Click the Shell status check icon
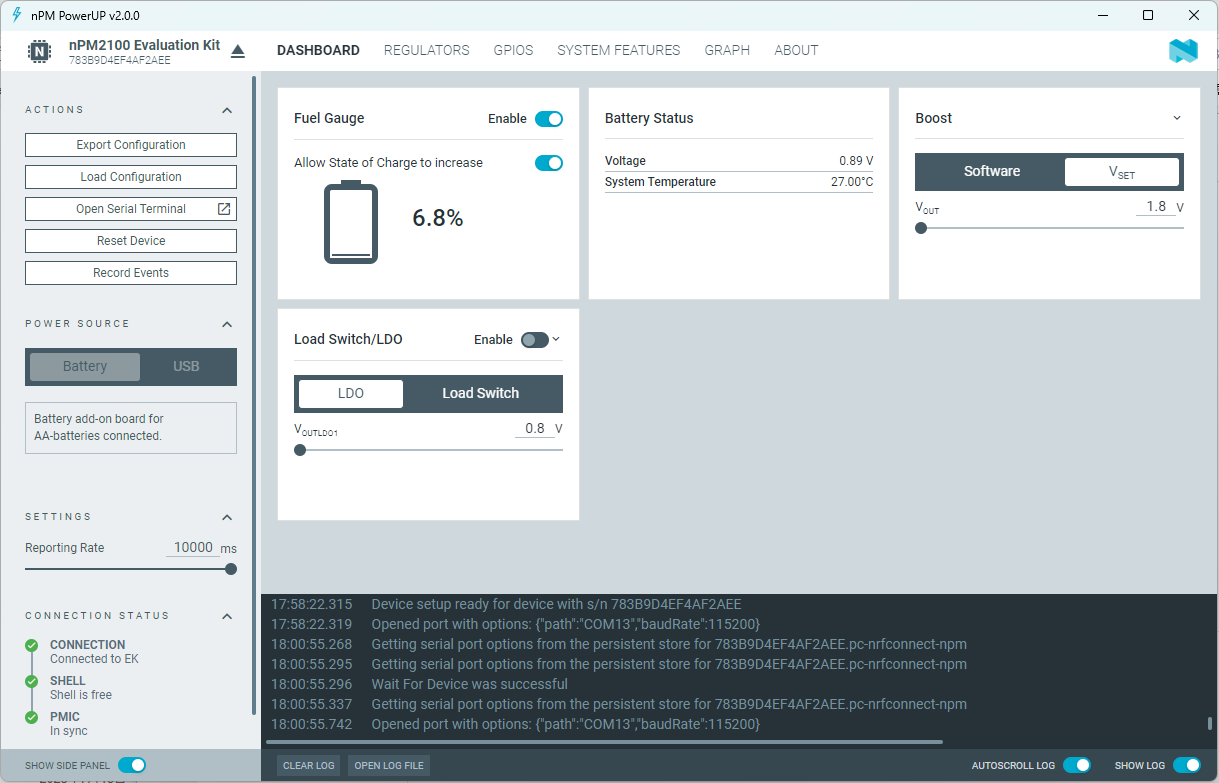The width and height of the screenshot is (1219, 783). [x=32, y=682]
